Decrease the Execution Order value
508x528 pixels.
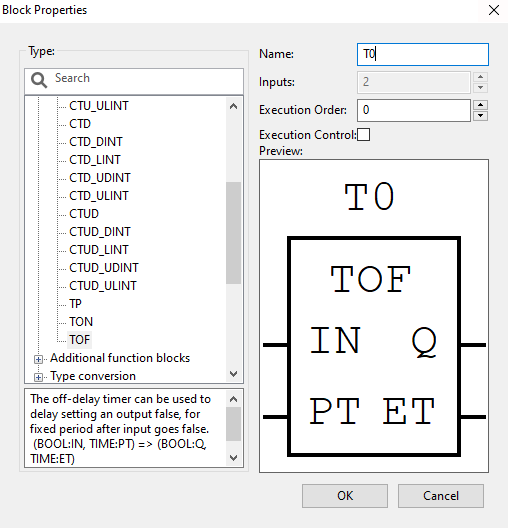pyautogui.click(x=480, y=116)
